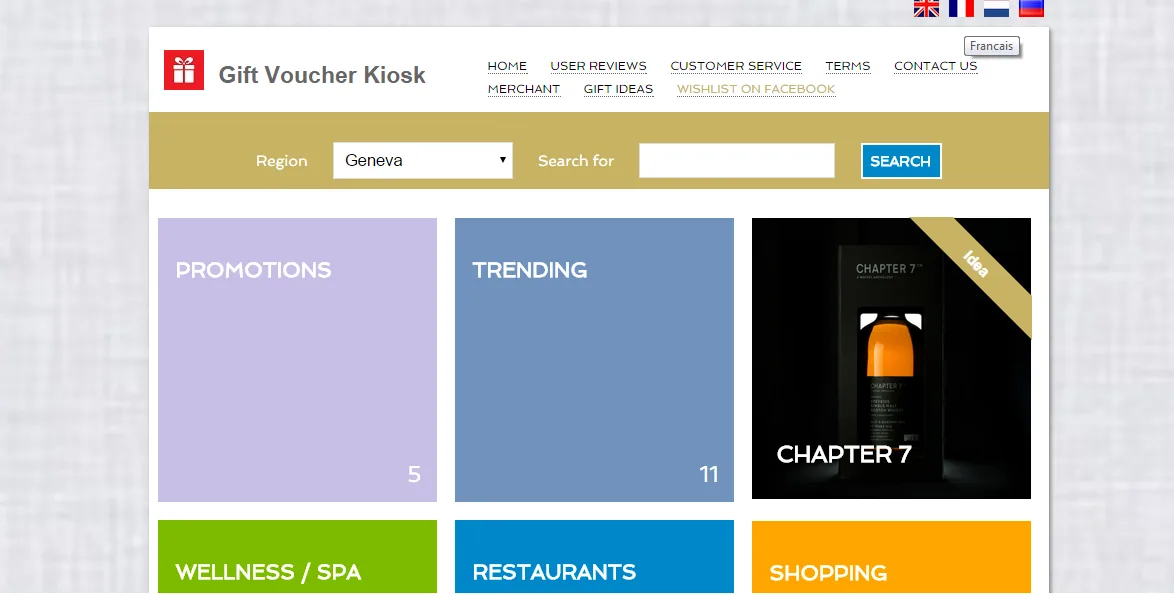The image size is (1174, 595).
Task: Go to the HOME menu item
Action: [507, 66]
